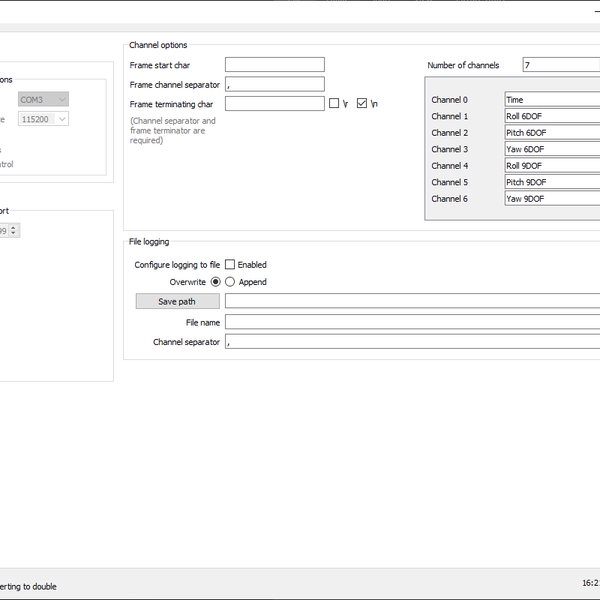Edit the File logging Channel separator field

412,342
